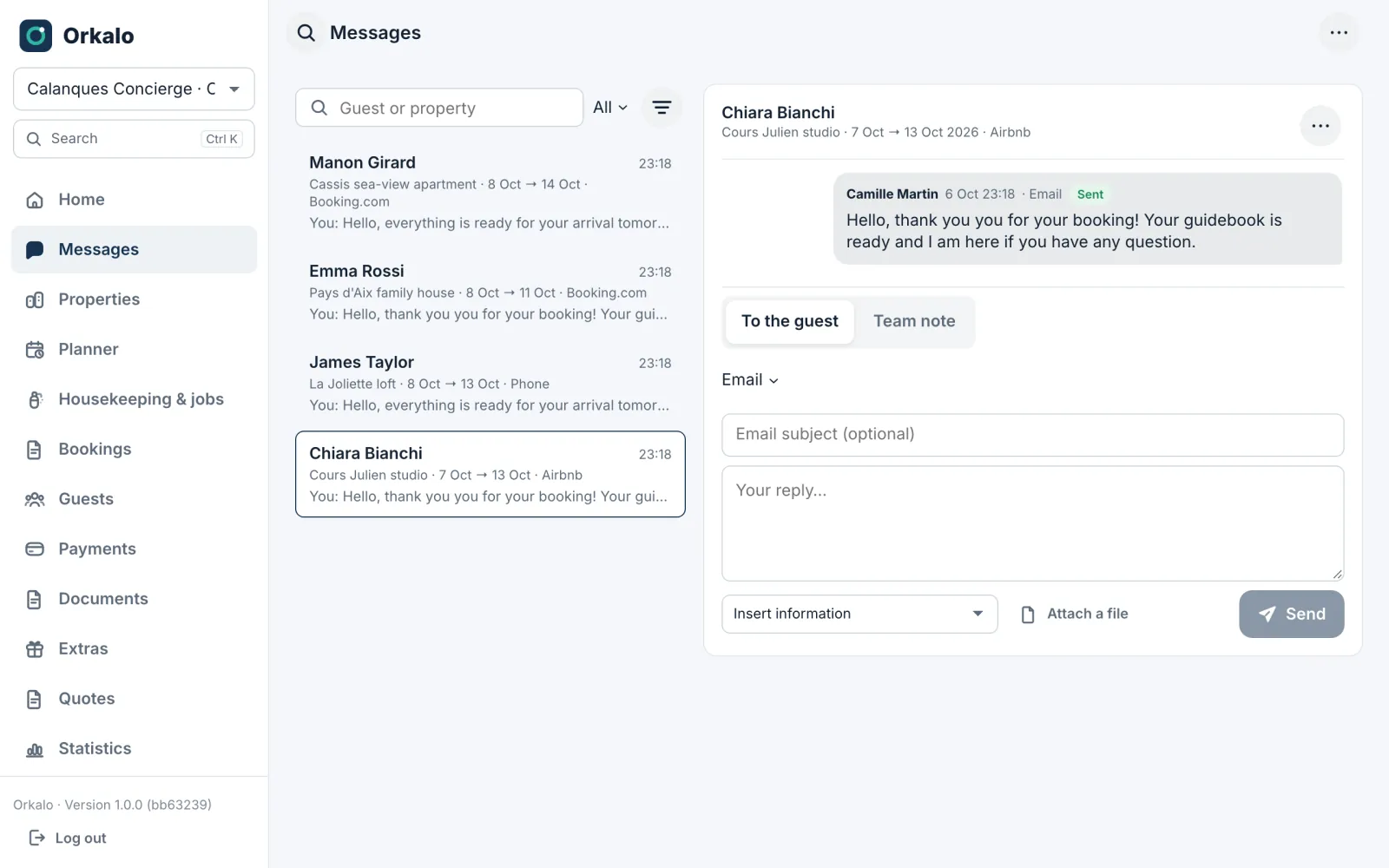The width and height of the screenshot is (1389, 868).
Task: Open the Home sidebar icon
Action: pos(35,200)
